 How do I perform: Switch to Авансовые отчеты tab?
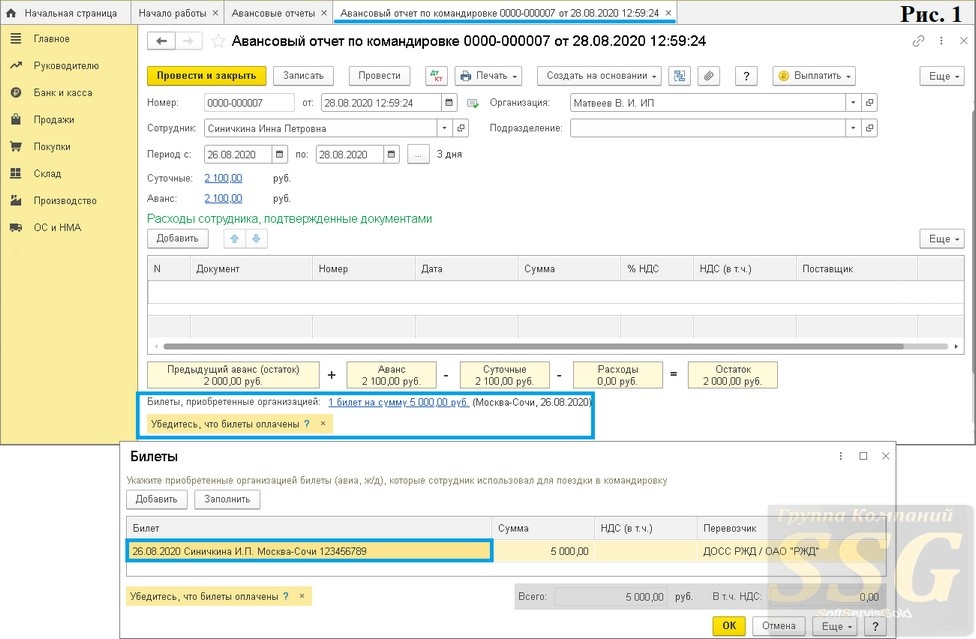coord(273,13)
